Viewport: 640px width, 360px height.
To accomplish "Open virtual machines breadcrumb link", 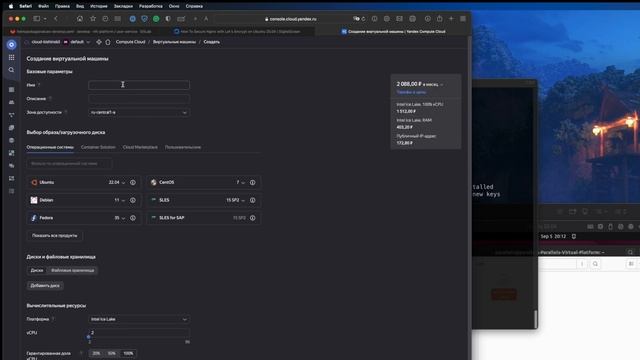I will click(174, 42).
